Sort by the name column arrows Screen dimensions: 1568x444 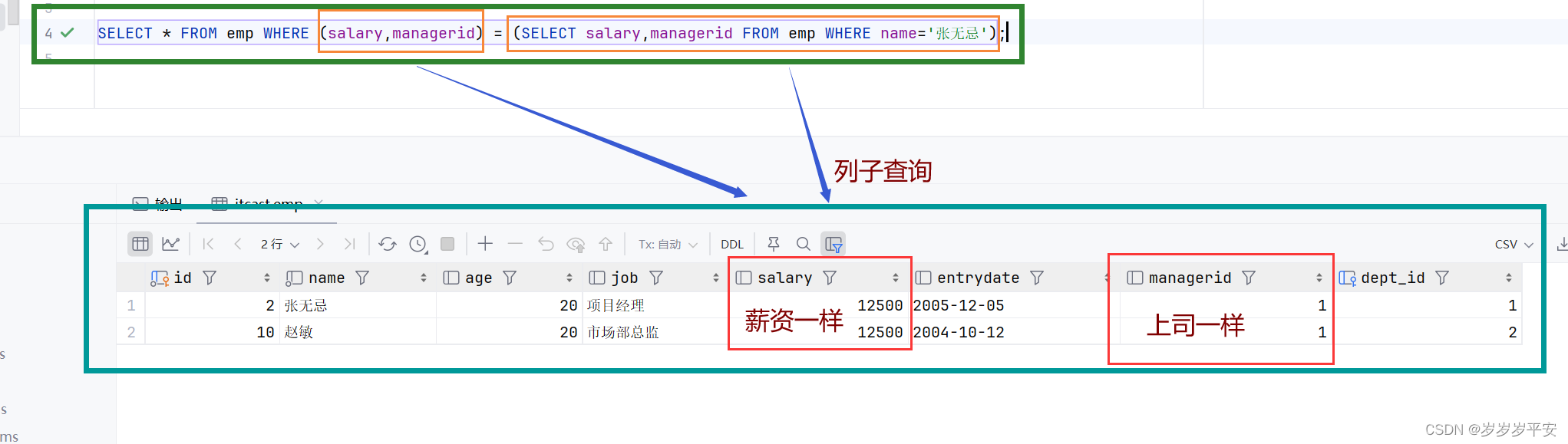424,278
